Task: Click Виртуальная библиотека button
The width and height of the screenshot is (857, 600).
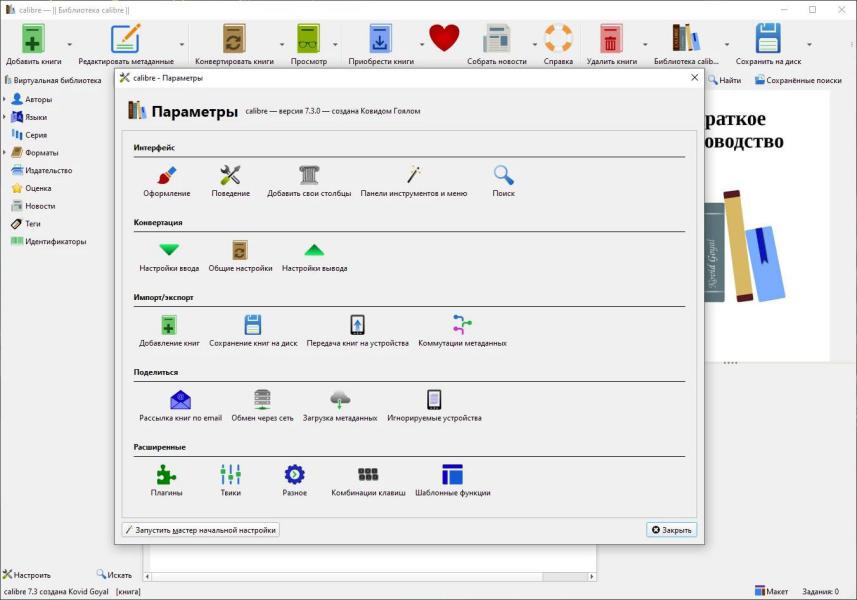Action: (x=53, y=80)
